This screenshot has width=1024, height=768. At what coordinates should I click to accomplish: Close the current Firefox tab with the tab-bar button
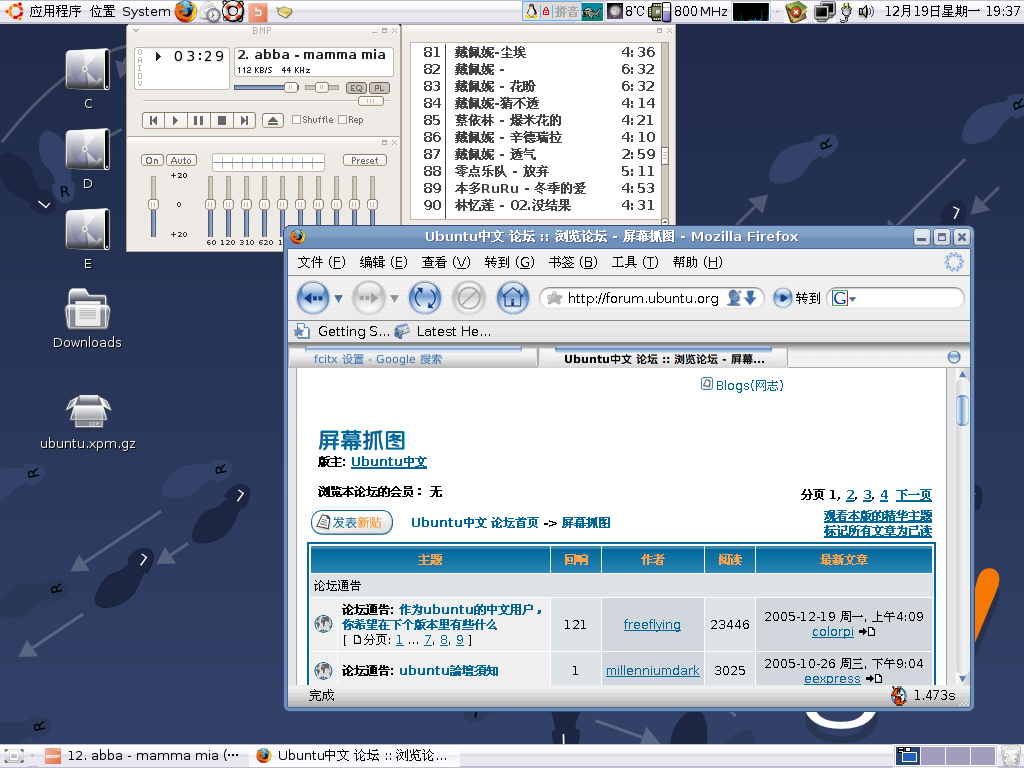tap(953, 357)
